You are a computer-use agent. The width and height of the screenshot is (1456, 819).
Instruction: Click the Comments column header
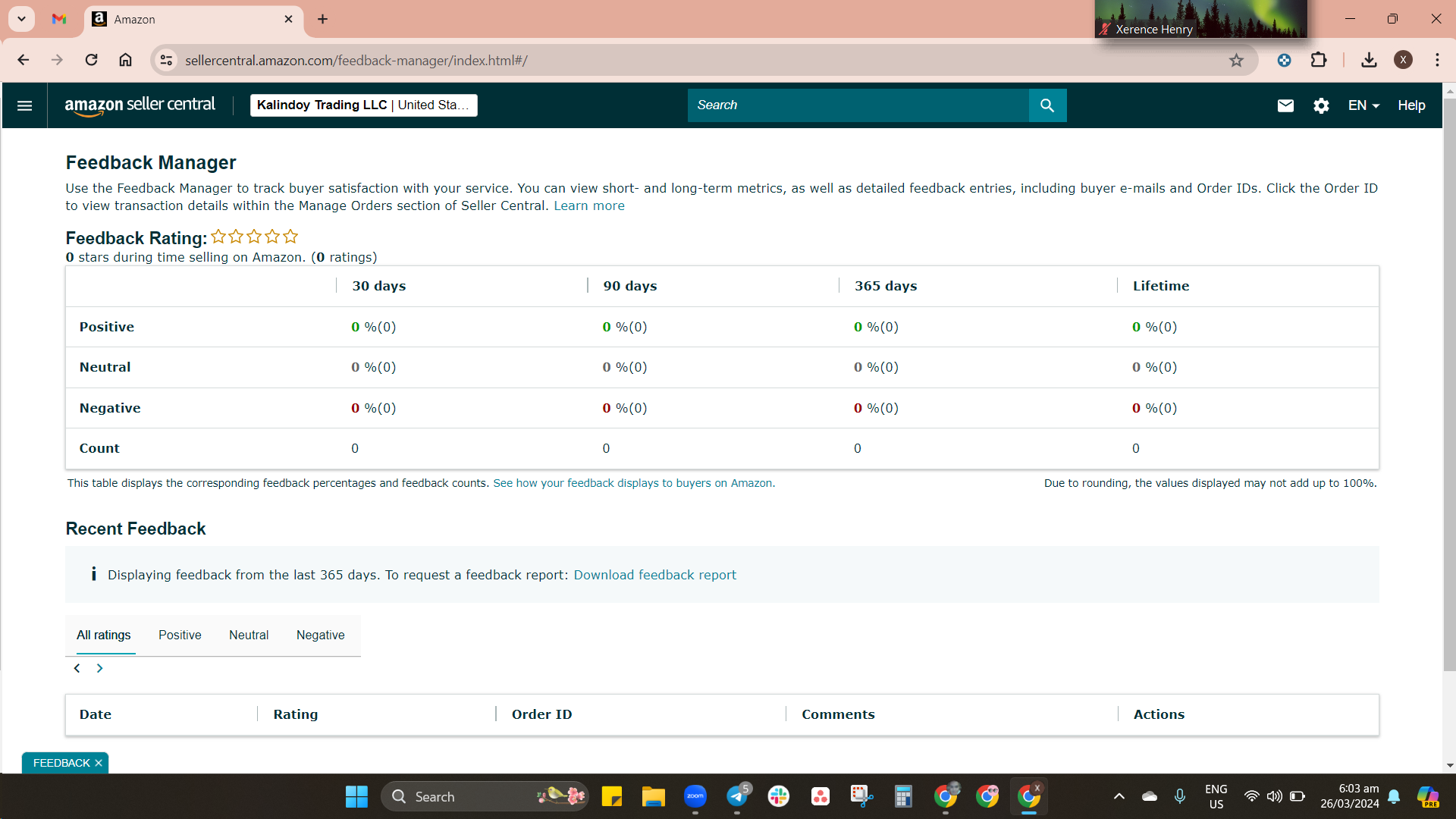click(838, 714)
